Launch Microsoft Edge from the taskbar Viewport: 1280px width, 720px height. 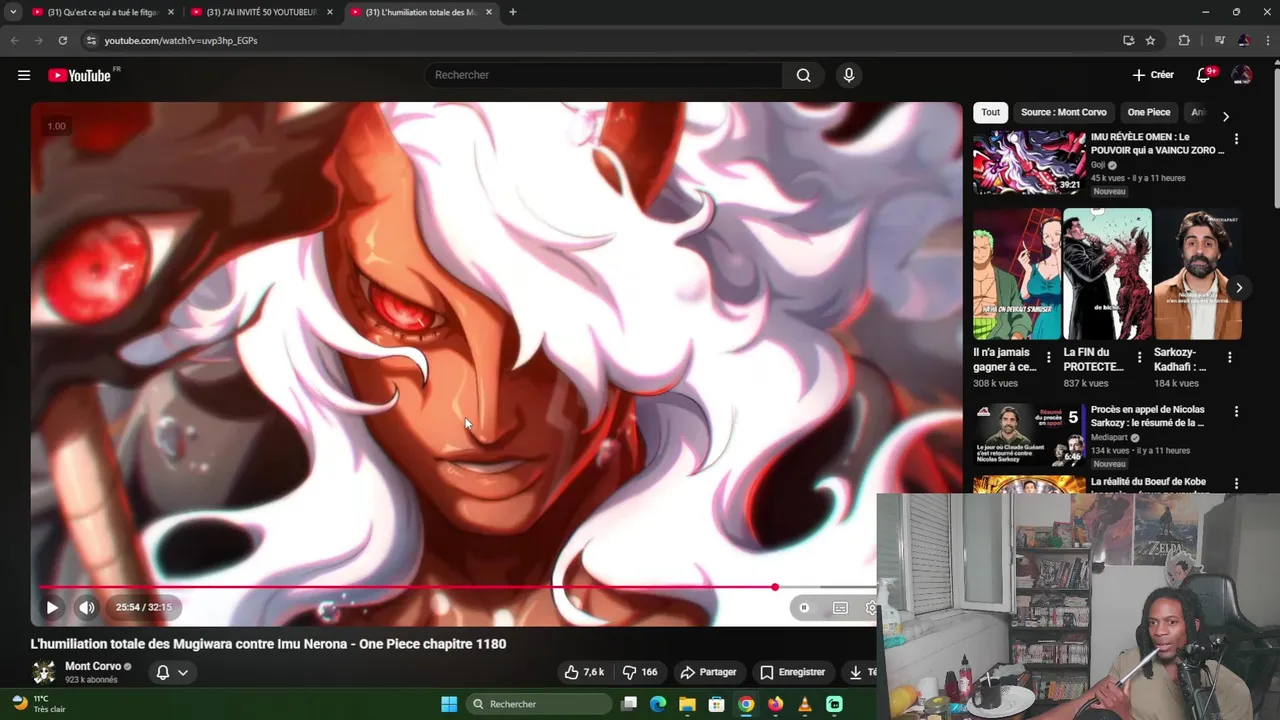[658, 704]
